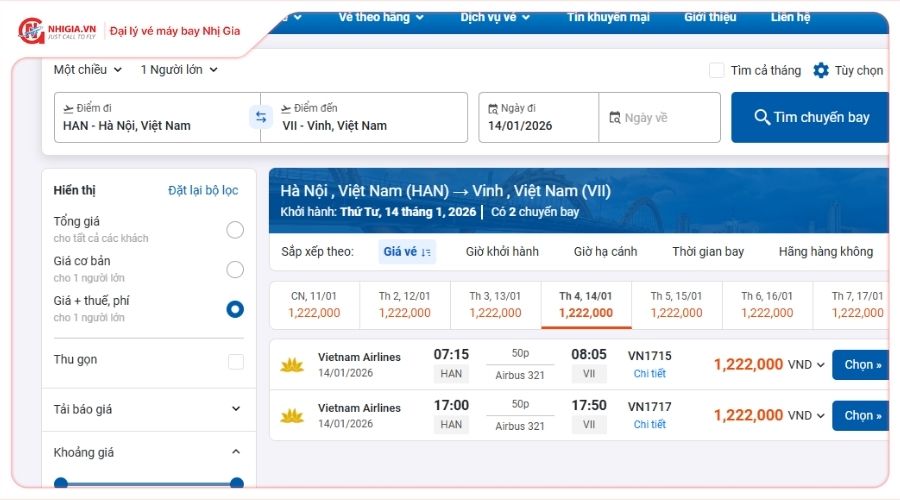Select the Th 2, 12/01 date tab
This screenshot has height=500, width=900.
[x=405, y=305]
